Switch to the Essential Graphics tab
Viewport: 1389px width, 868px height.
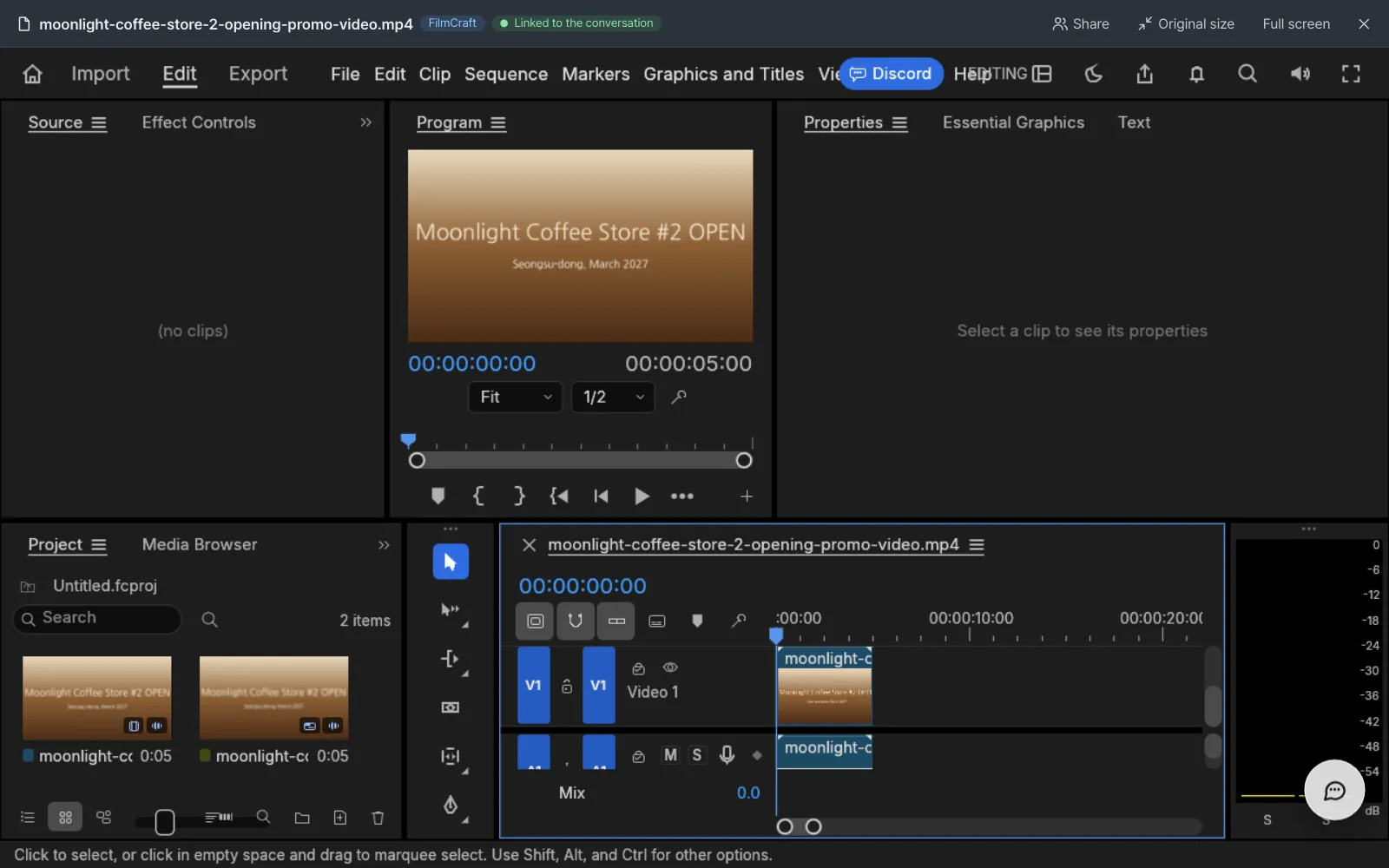(x=1013, y=122)
